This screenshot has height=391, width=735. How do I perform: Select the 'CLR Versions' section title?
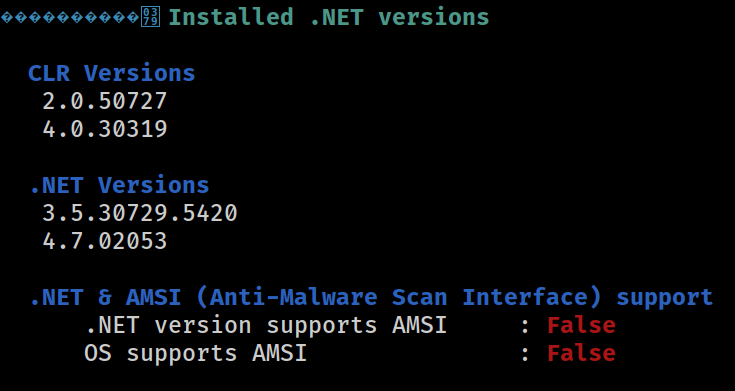click(112, 73)
